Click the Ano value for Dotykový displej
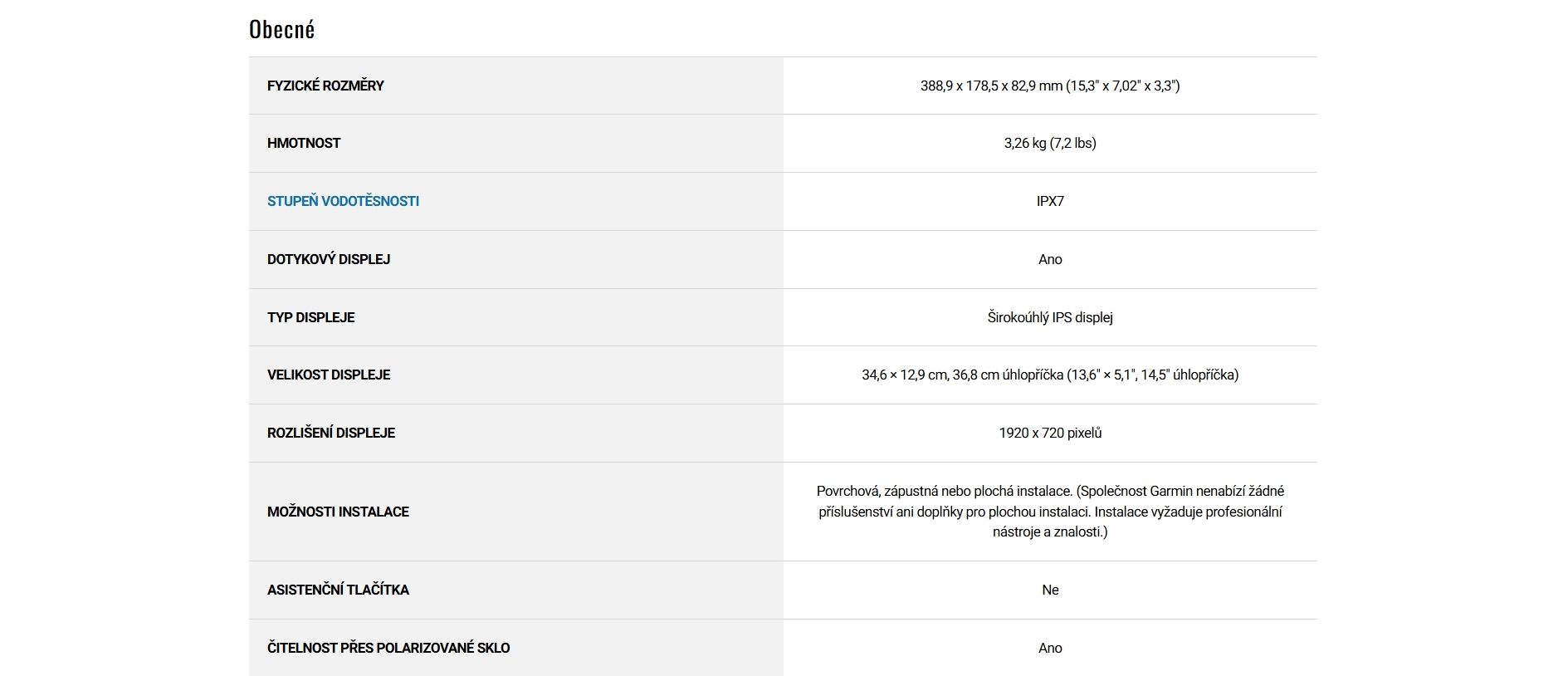Image resolution: width=1568 pixels, height=676 pixels. 1050,259
